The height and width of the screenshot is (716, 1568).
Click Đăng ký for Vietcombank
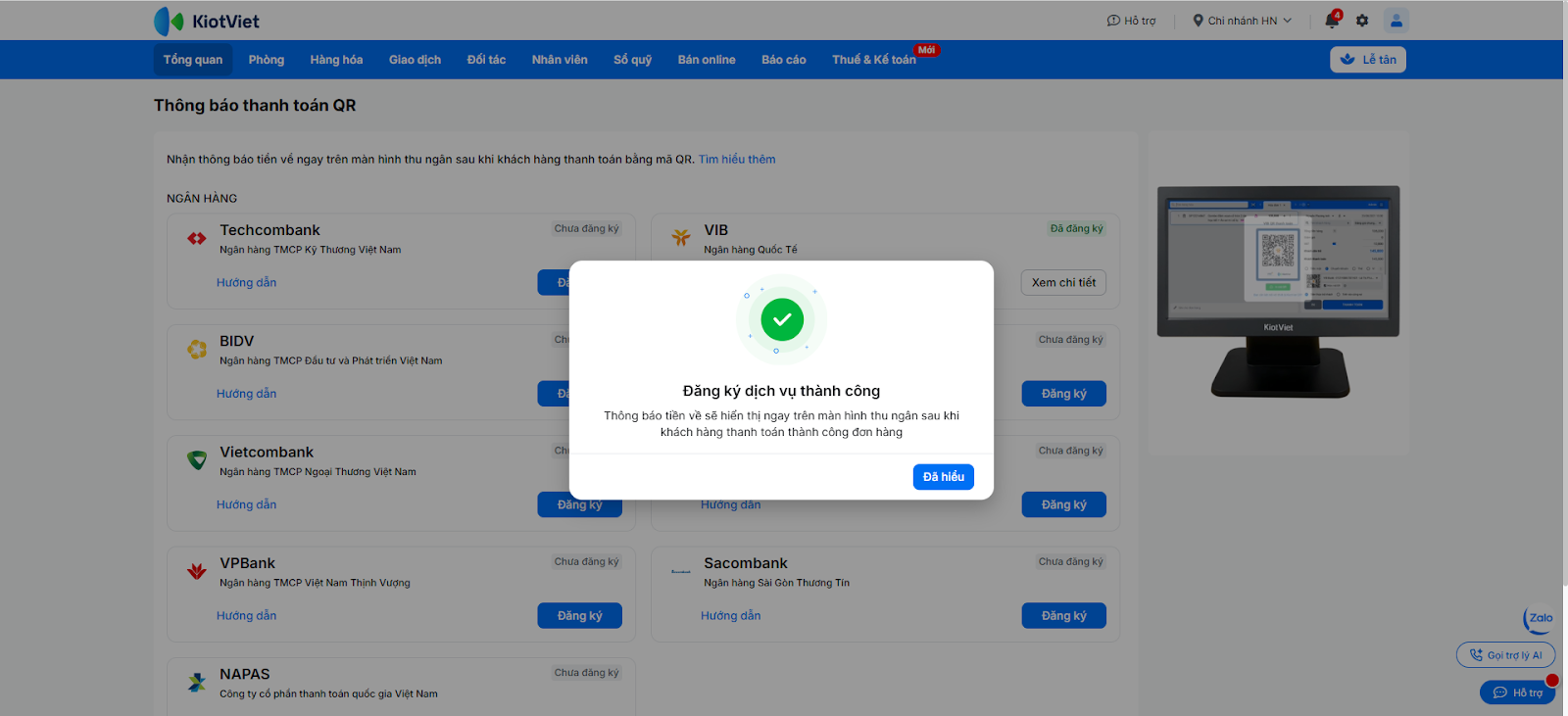580,504
